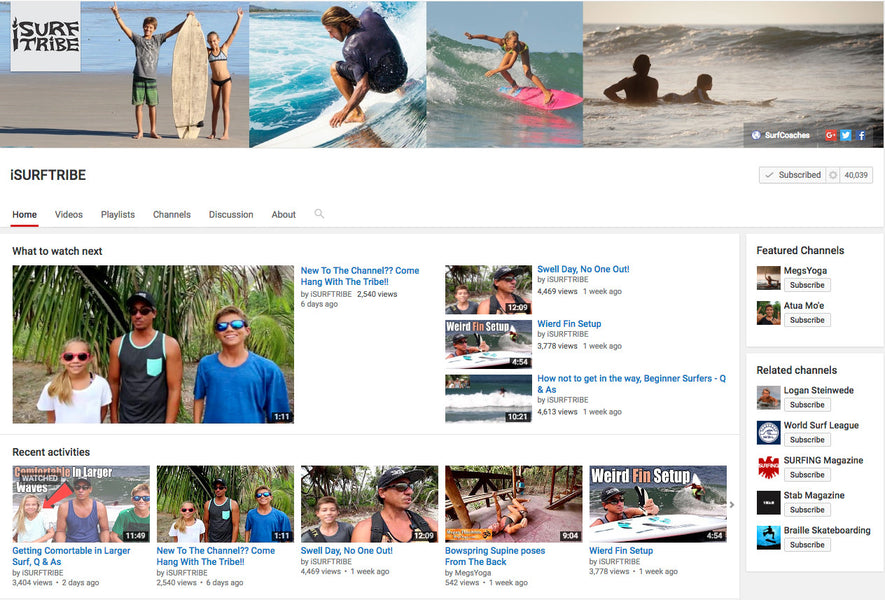Select the Home tab
Image resolution: width=885 pixels, height=600 pixels.
[x=25, y=214]
